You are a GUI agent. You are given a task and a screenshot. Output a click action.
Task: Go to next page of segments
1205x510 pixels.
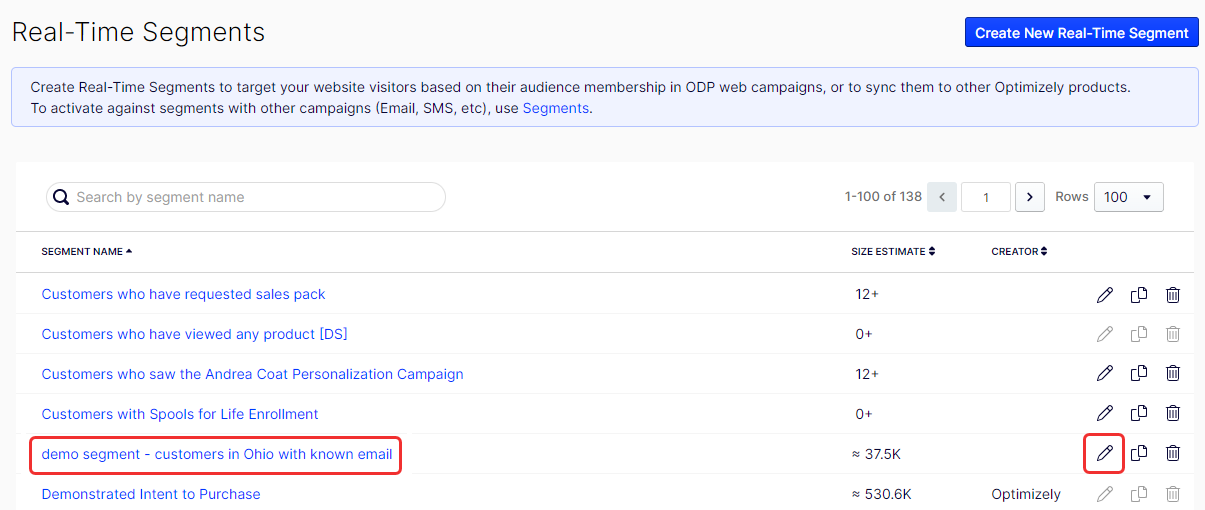1030,197
